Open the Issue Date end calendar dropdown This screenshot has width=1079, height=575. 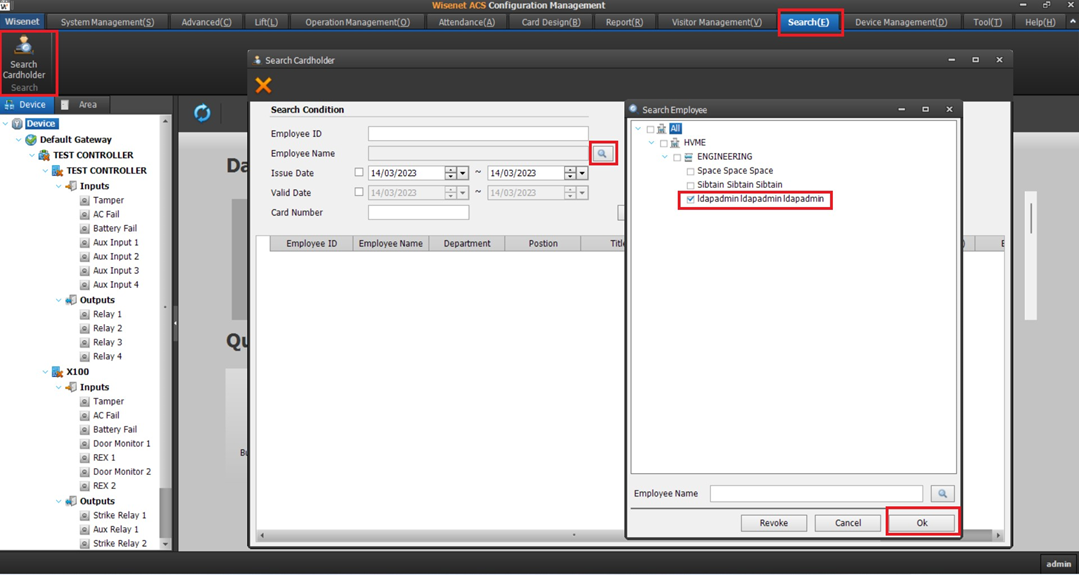coord(583,173)
